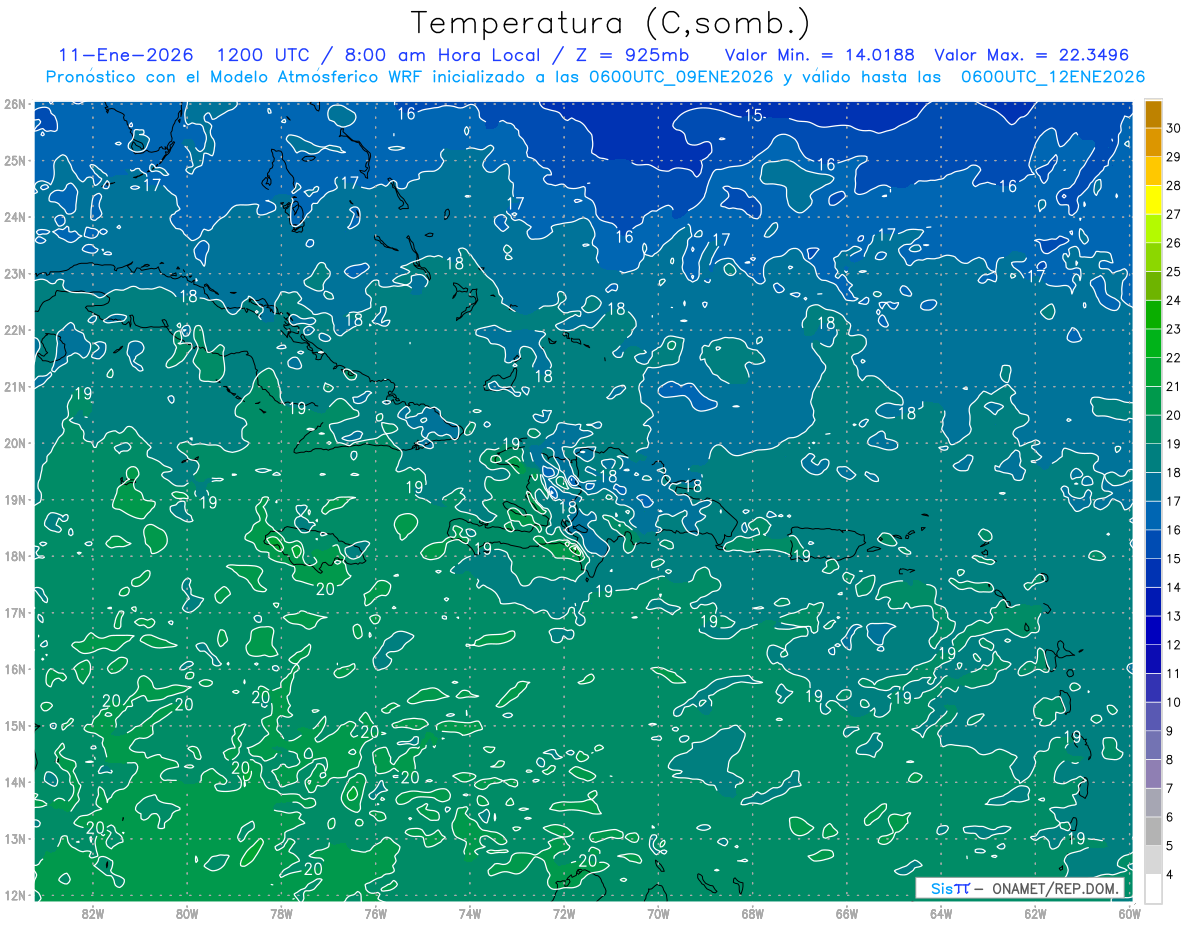
Task: Click the '15N' latitude axis label
Action: 15,725
